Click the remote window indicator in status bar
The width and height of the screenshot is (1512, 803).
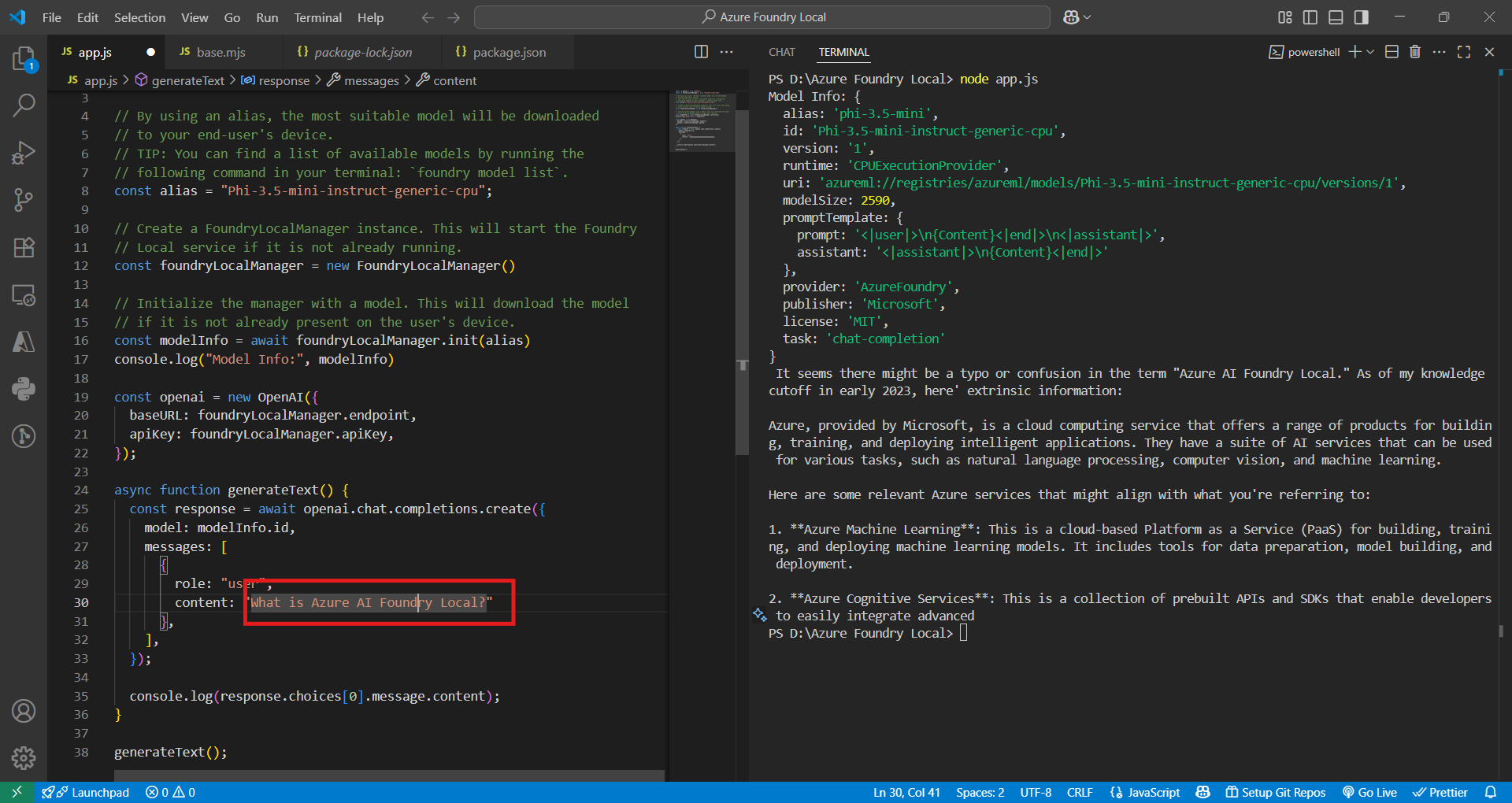pyautogui.click(x=17, y=792)
